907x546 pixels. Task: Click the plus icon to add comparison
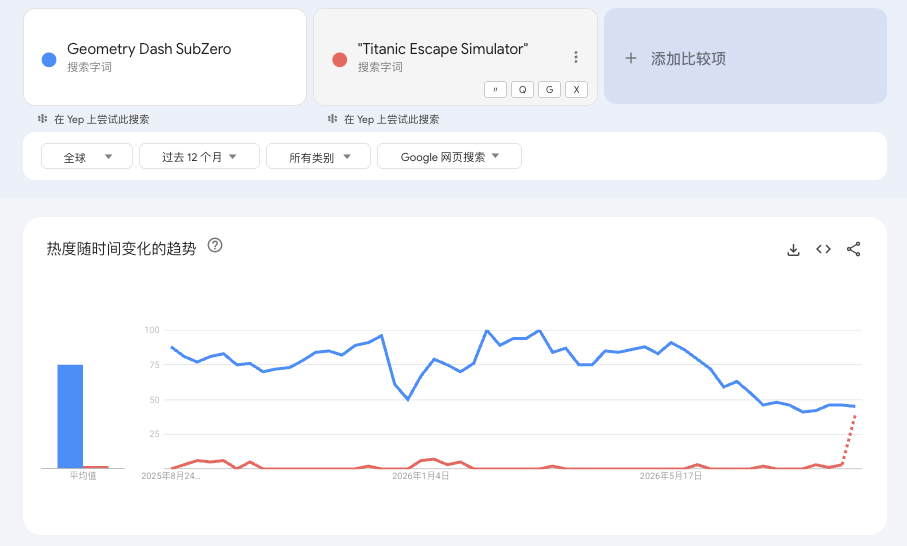coord(631,58)
